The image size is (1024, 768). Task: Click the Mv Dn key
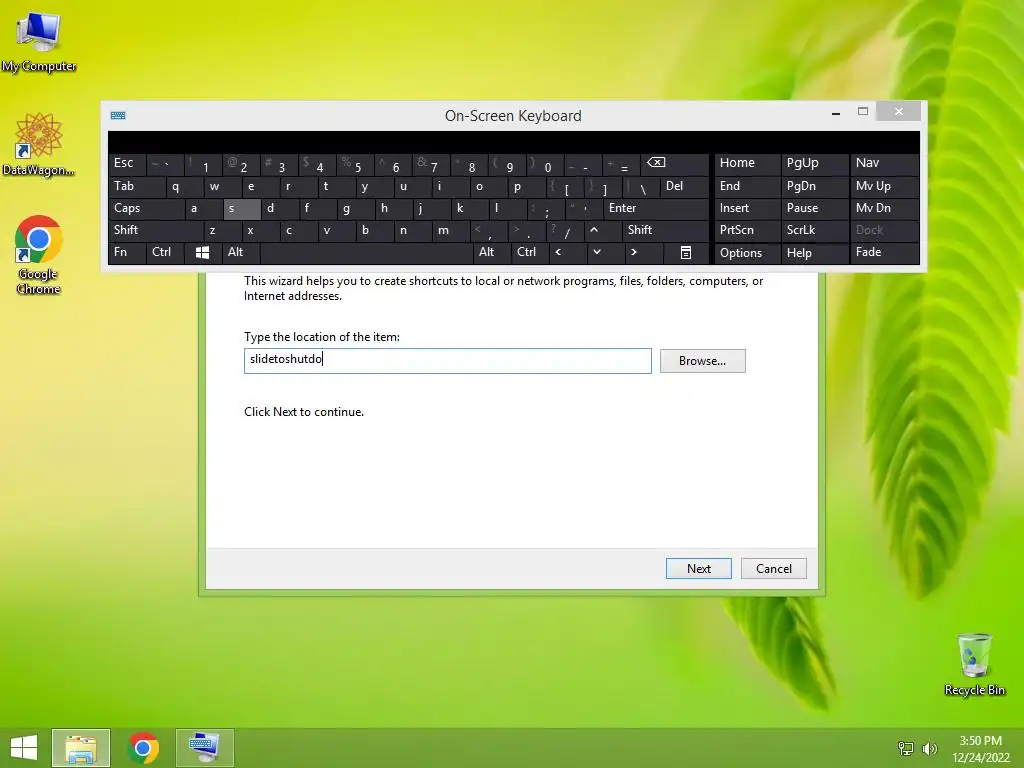tap(884, 209)
